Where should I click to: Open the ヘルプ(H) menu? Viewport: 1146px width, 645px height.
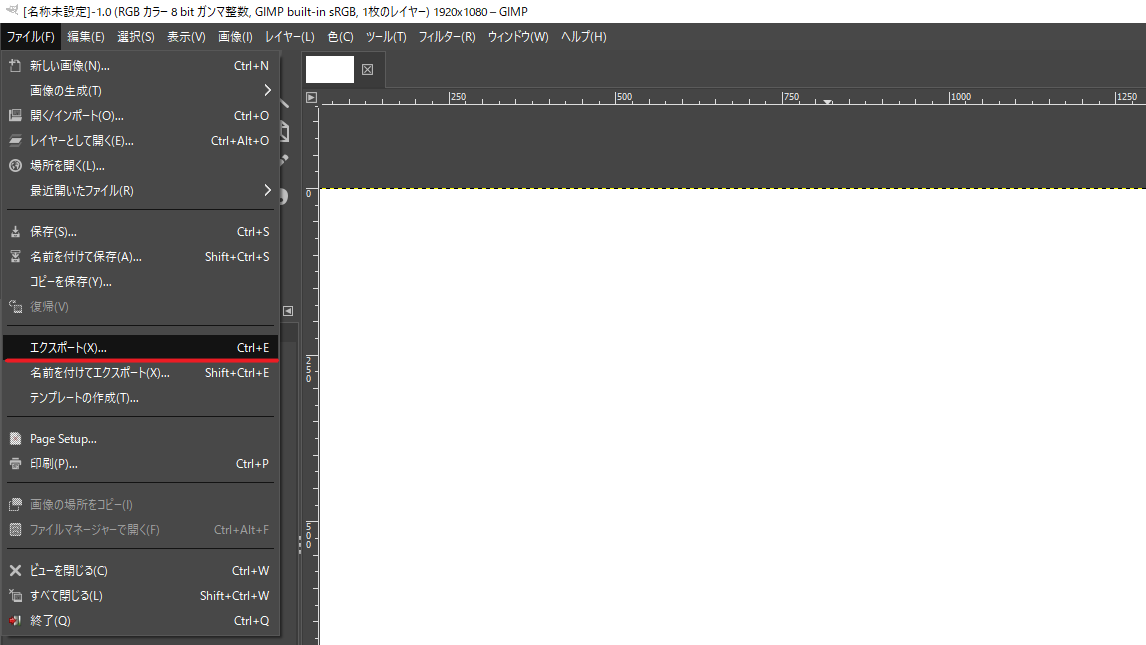[x=583, y=37]
